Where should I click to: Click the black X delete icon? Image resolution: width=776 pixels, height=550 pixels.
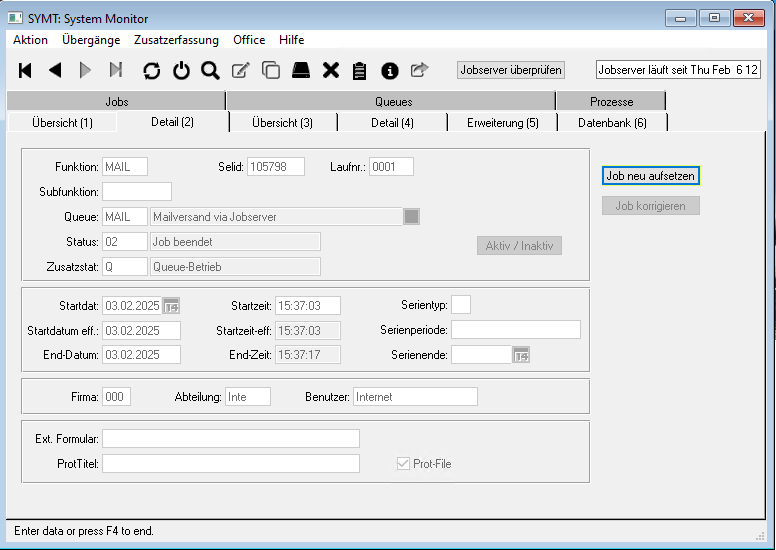pos(331,70)
